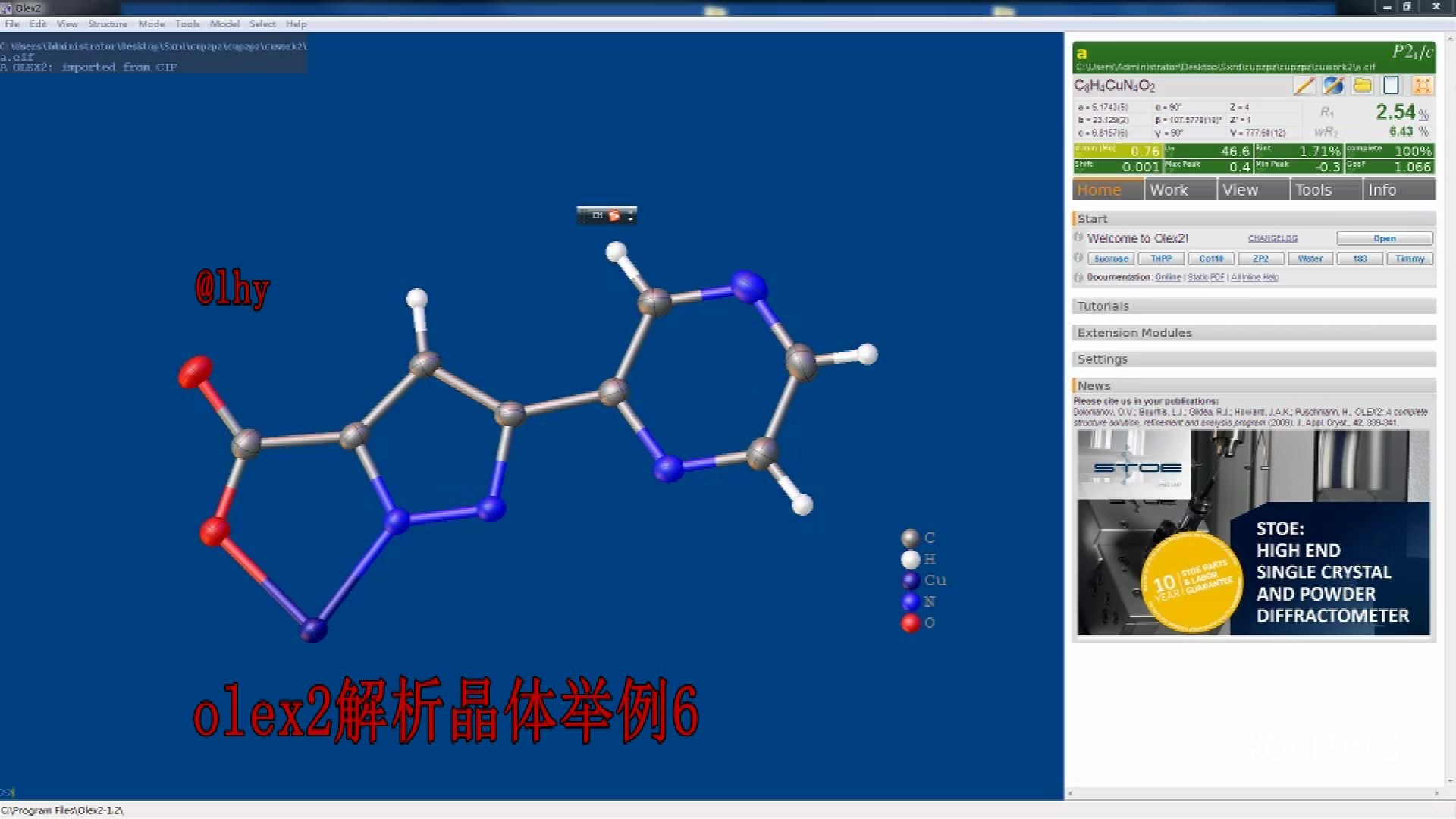Viewport: 1456px width, 819px height.
Task: Switch to the Tools tab
Action: (x=1313, y=189)
